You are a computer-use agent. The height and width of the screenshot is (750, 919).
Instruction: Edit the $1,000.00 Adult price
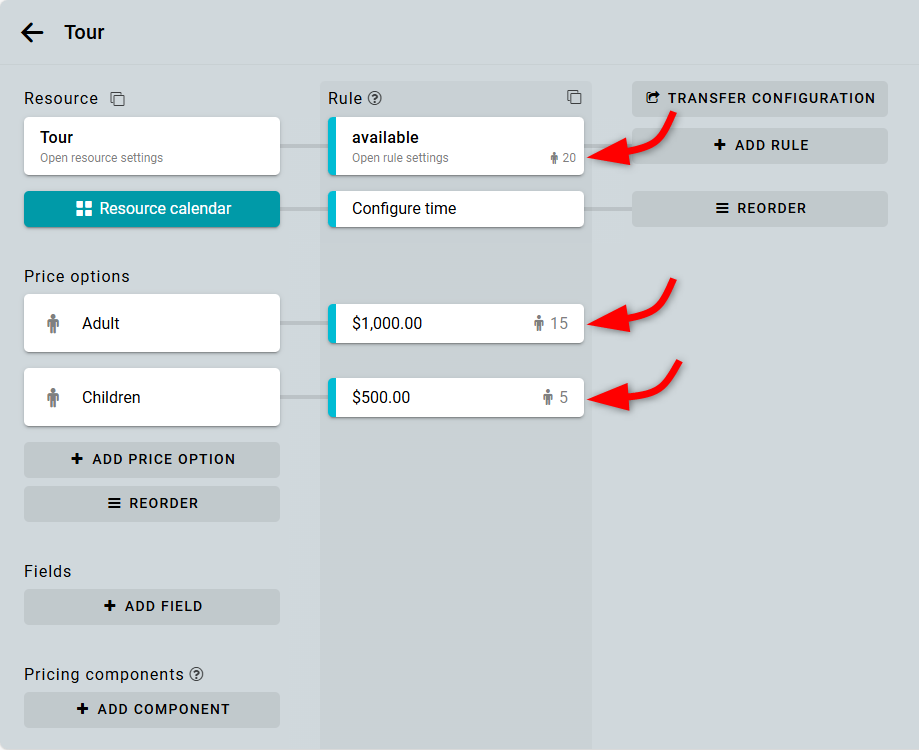[430, 323]
